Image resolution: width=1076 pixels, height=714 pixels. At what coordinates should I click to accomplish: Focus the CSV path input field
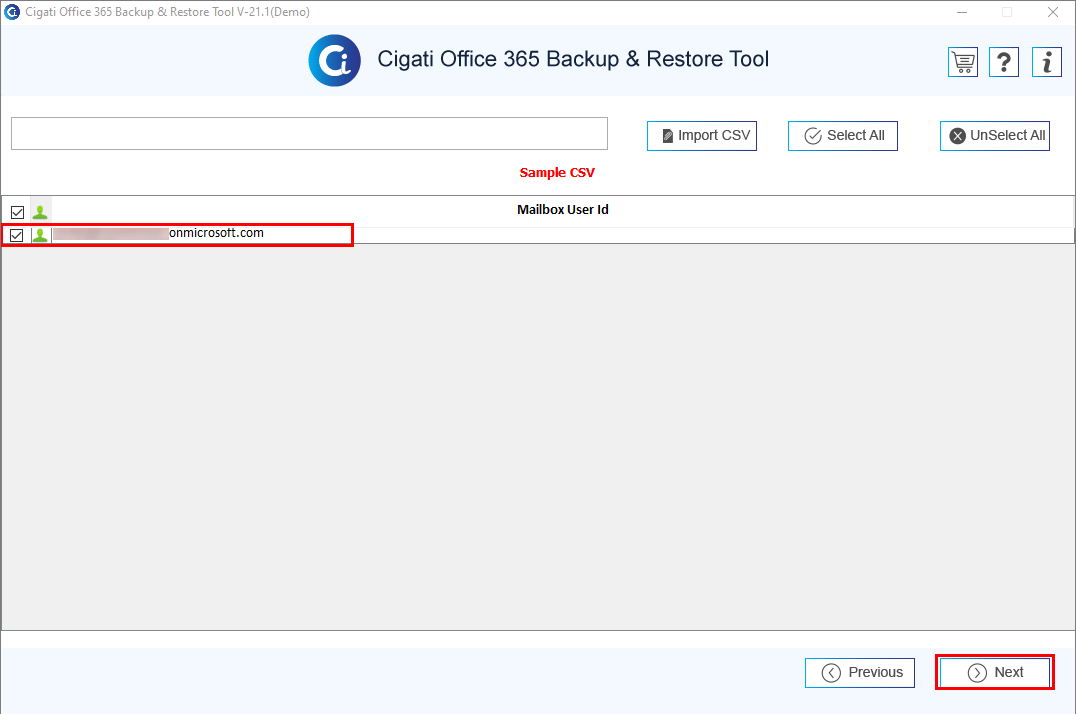click(x=309, y=133)
